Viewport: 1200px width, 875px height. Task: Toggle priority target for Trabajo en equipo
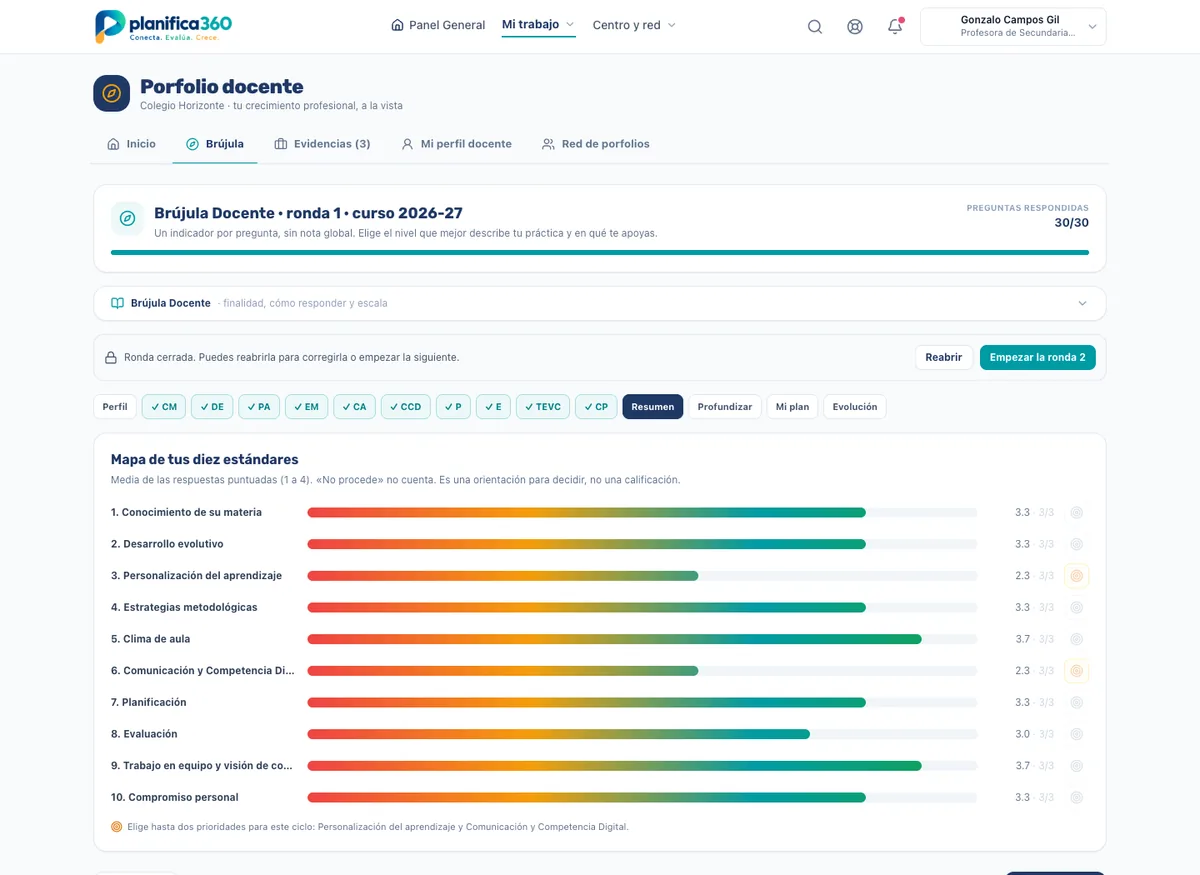tap(1077, 766)
